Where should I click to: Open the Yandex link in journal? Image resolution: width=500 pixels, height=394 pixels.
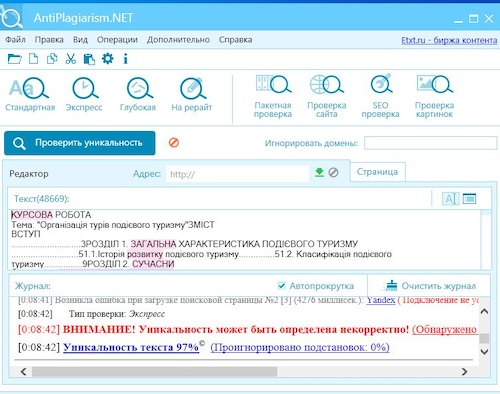coord(381,300)
